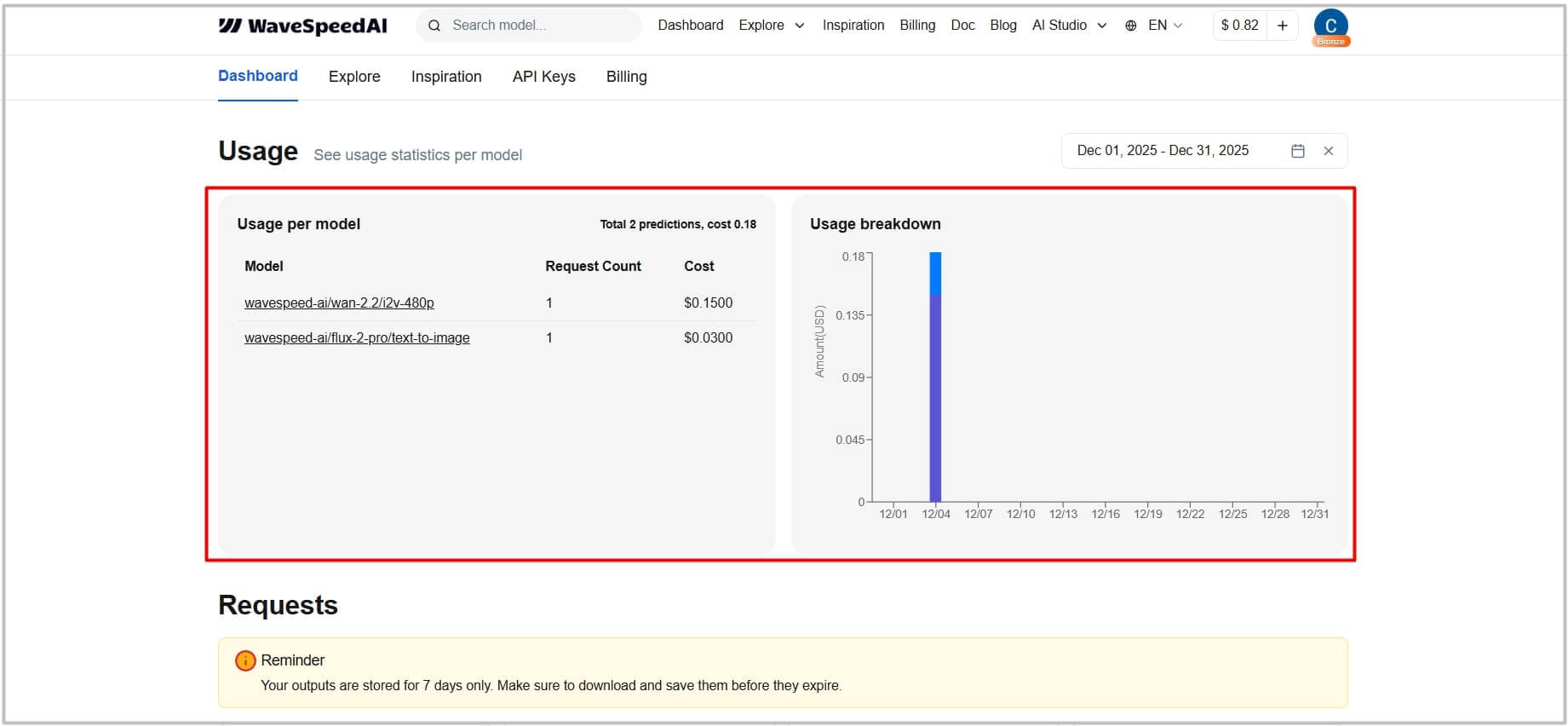This screenshot has height=726, width=1568.
Task: Click the Usage breakdown chart title
Action: (876, 224)
